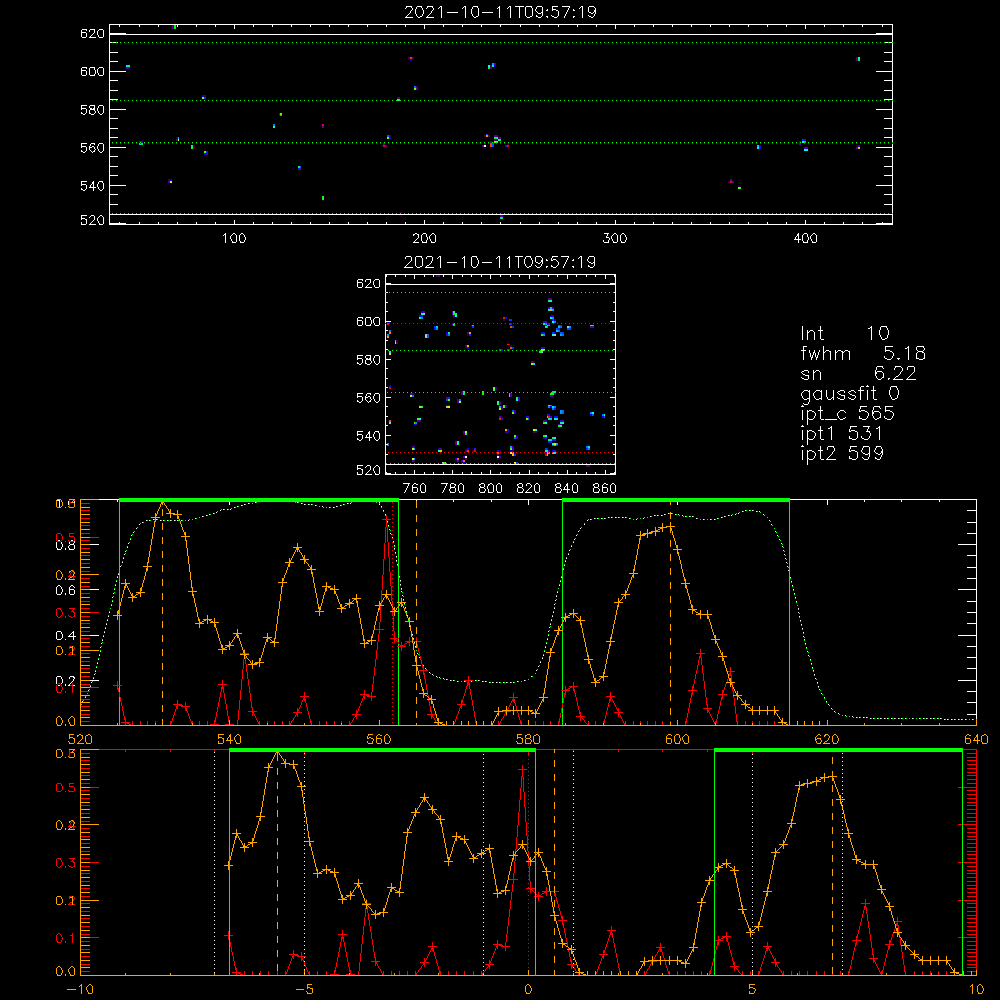Click the third plot's x-axis label 600

[x=677, y=739]
